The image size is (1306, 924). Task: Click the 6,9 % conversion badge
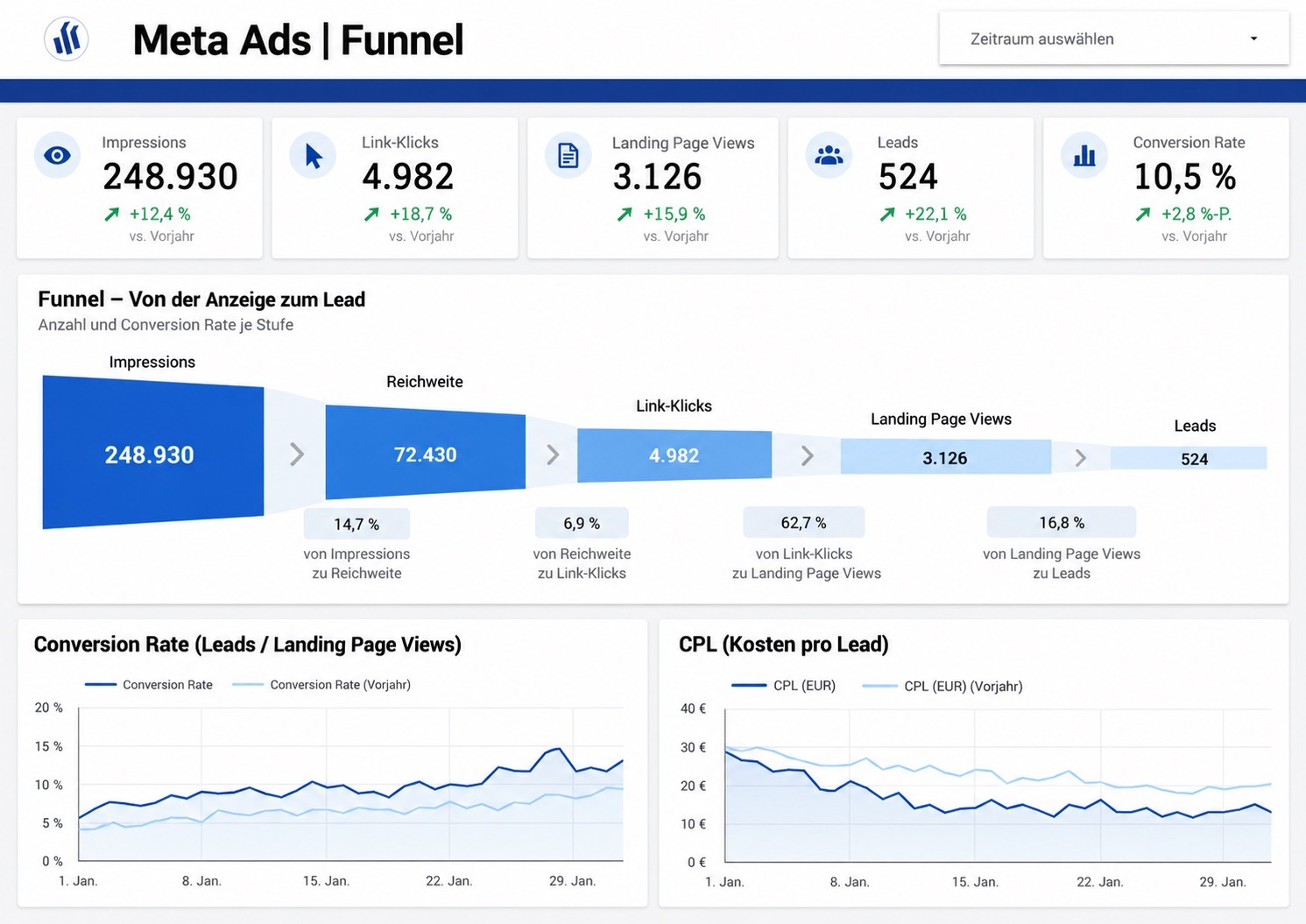coord(582,523)
